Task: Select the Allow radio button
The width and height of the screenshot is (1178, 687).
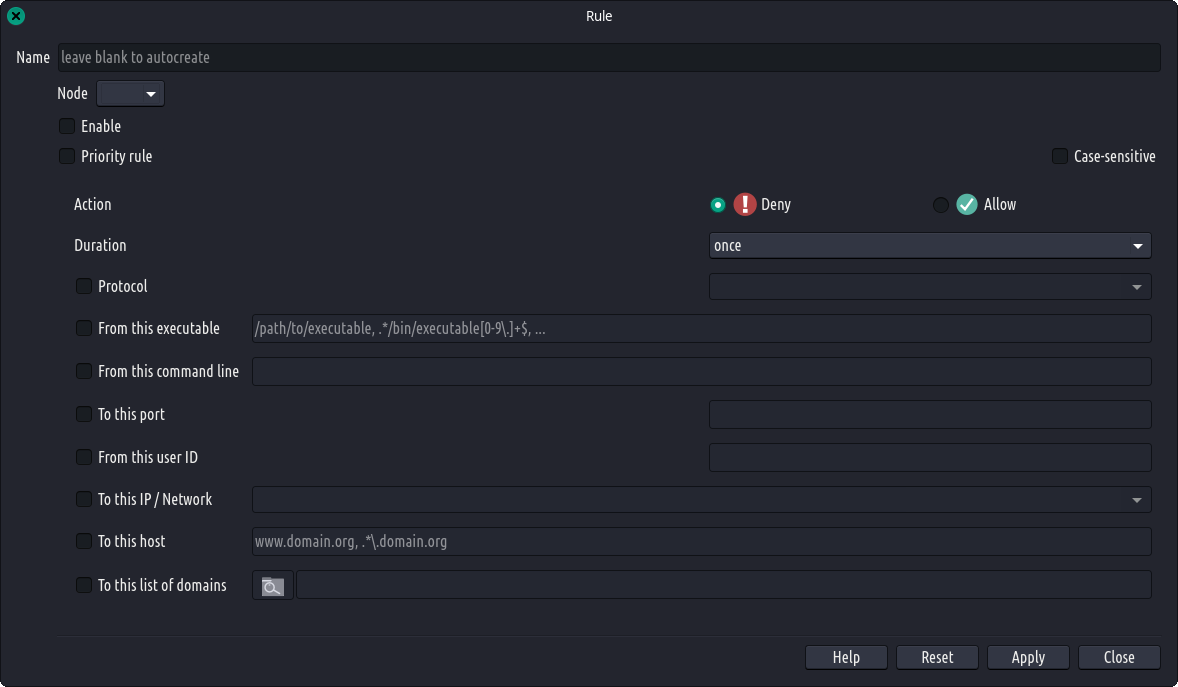Action: [x=940, y=205]
